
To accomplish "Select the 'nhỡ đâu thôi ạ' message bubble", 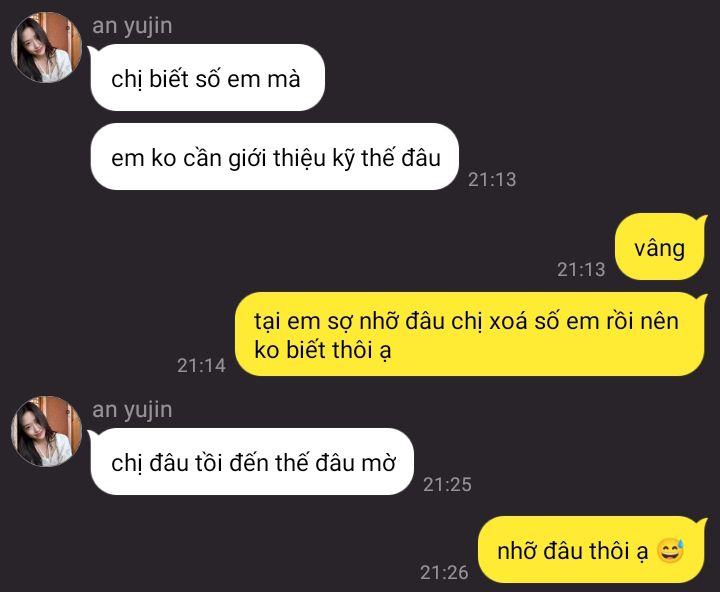I will coord(592,550).
